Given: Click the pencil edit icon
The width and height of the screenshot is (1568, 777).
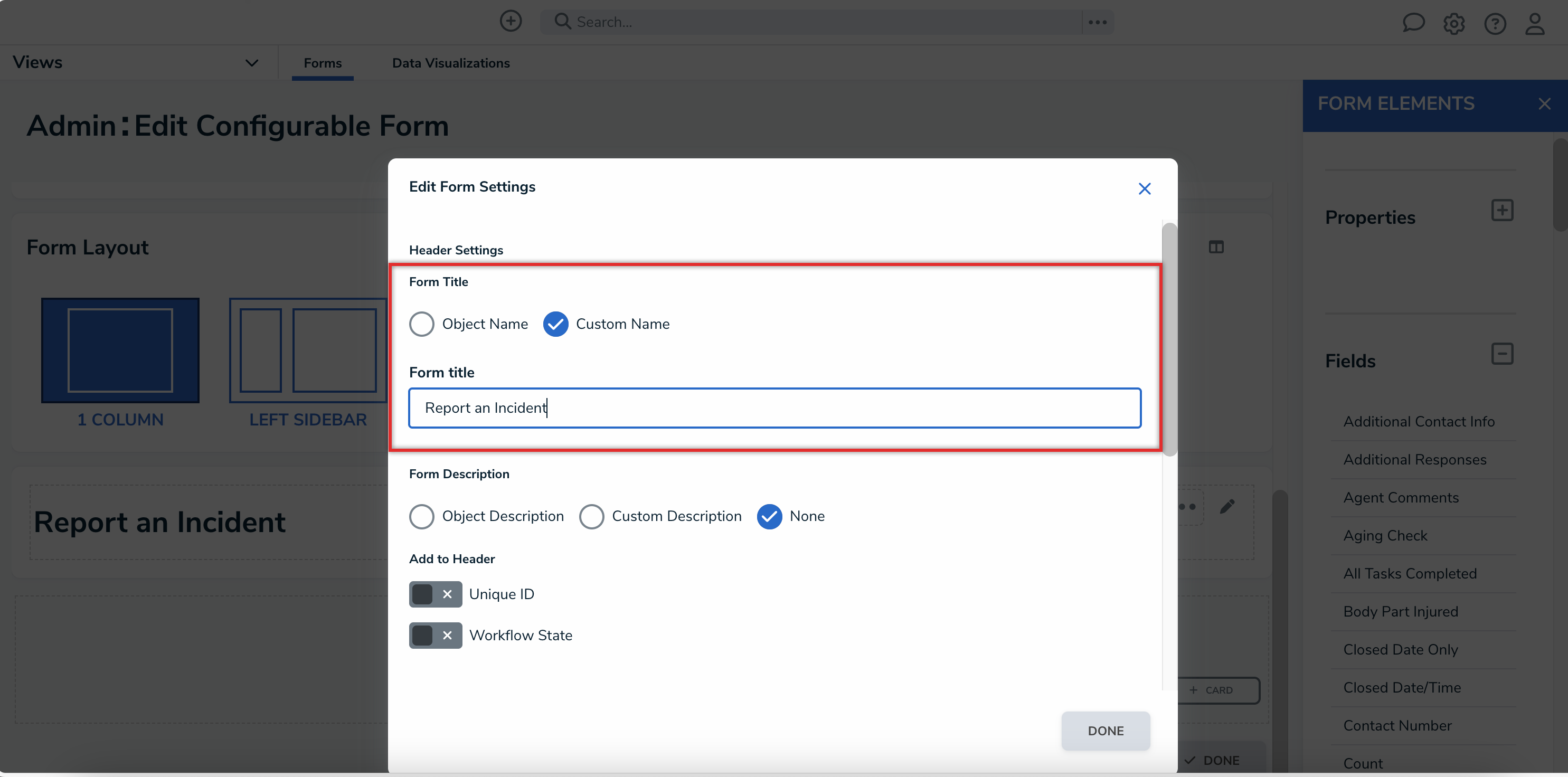Looking at the screenshot, I should (1227, 506).
